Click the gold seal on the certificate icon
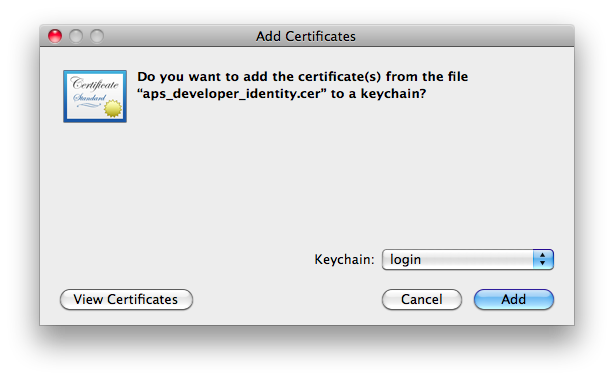This screenshot has height=380, width=614. (x=113, y=108)
